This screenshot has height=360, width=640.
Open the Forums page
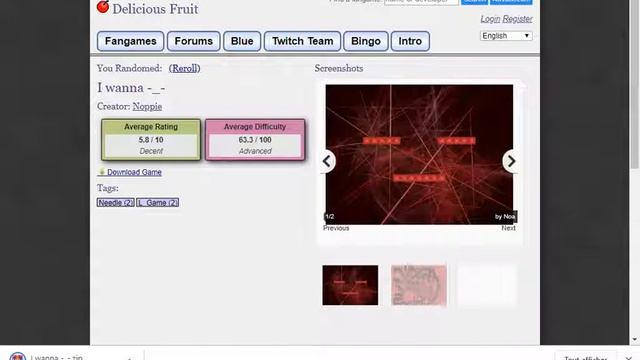[193, 41]
